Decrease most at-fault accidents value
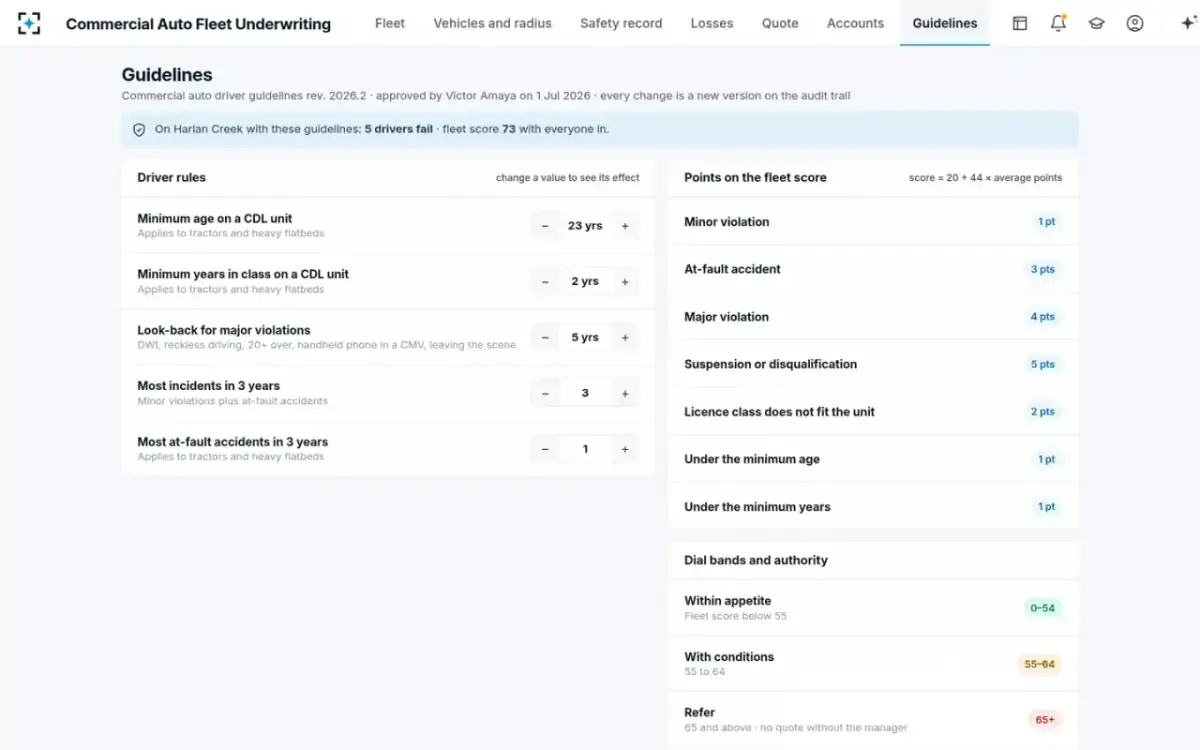The width and height of the screenshot is (1200, 750). [545, 450]
